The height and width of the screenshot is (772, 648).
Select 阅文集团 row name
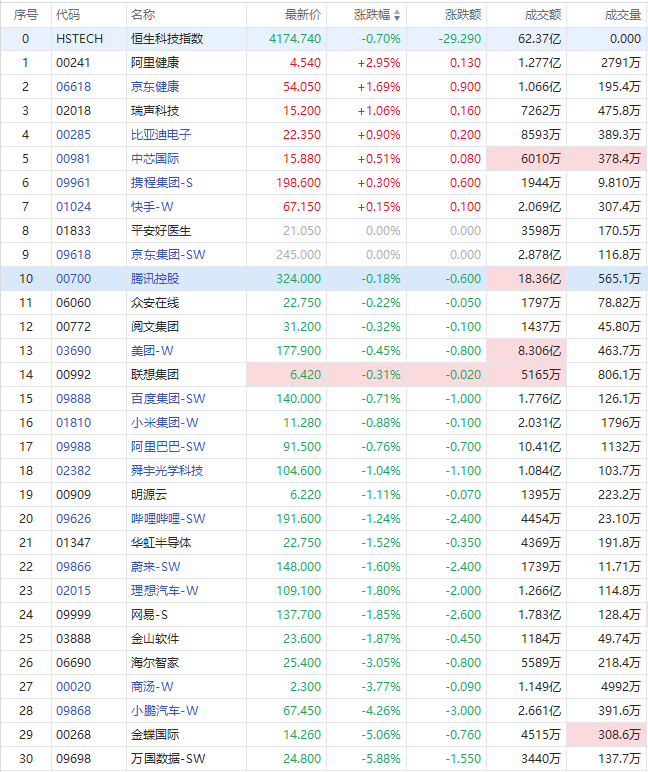click(155, 327)
